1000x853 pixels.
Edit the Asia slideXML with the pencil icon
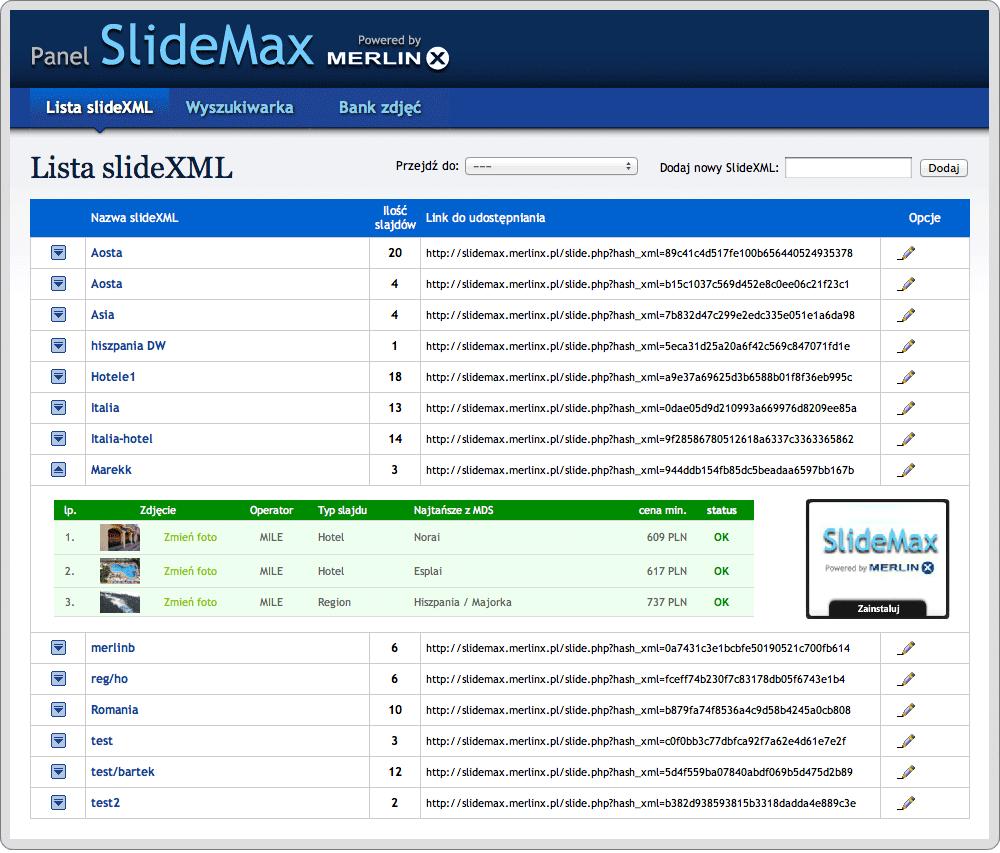pyautogui.click(x=906, y=315)
